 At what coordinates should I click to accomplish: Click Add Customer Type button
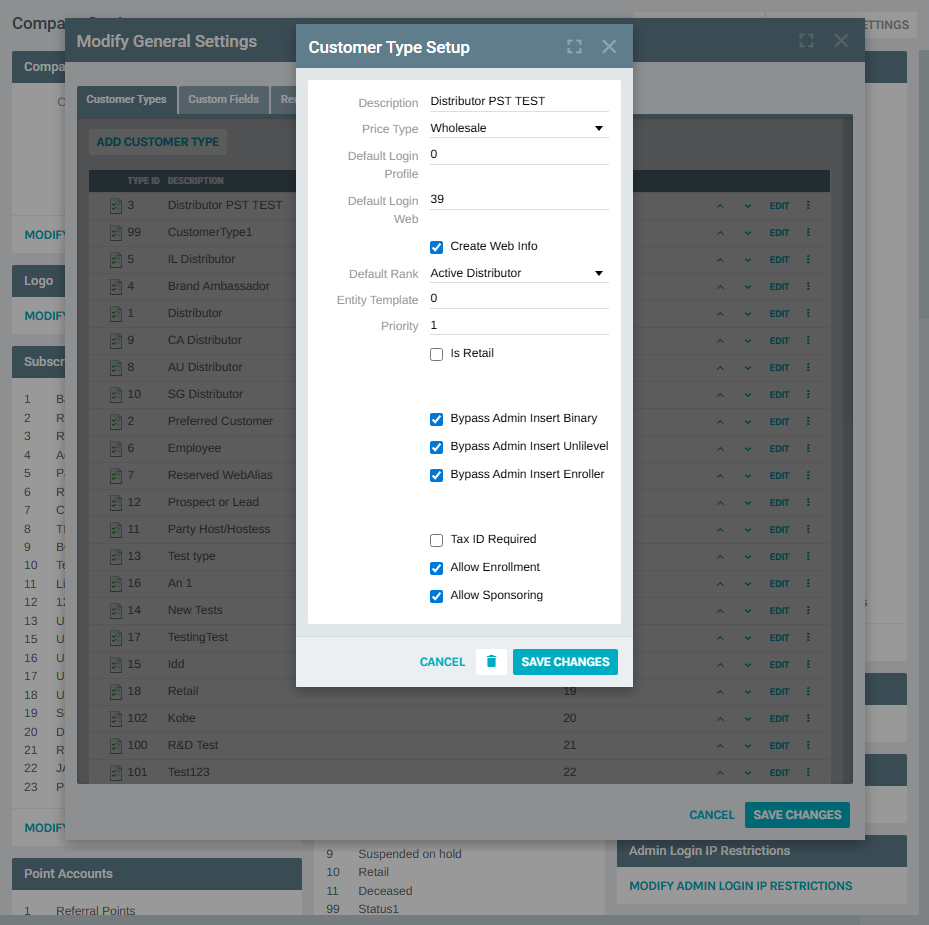point(158,142)
